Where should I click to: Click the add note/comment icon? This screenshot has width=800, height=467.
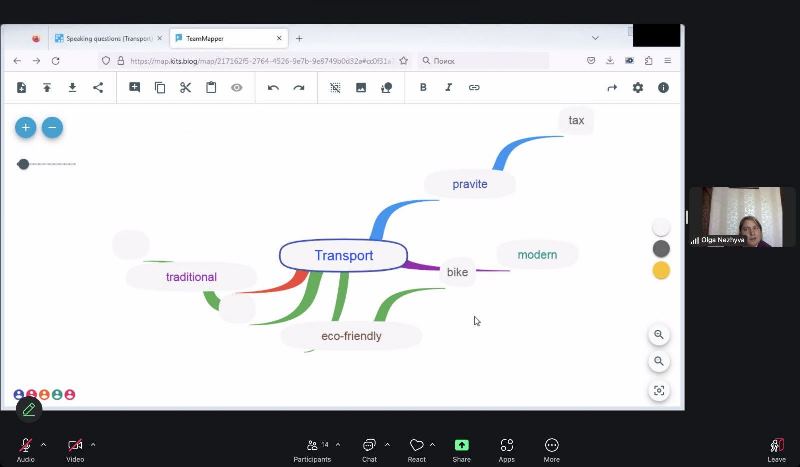(135, 88)
